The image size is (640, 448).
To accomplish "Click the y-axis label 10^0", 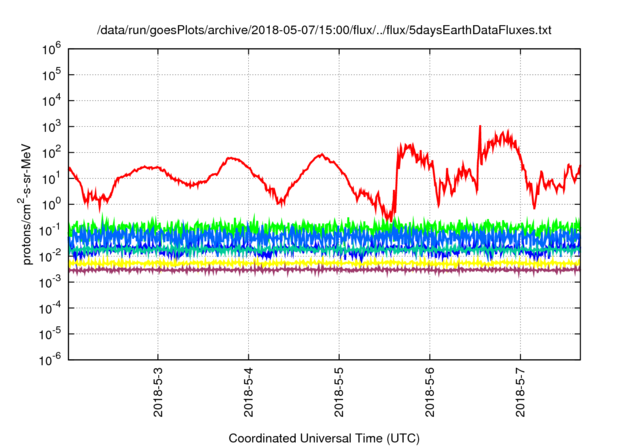I will pyautogui.click(x=51, y=205).
